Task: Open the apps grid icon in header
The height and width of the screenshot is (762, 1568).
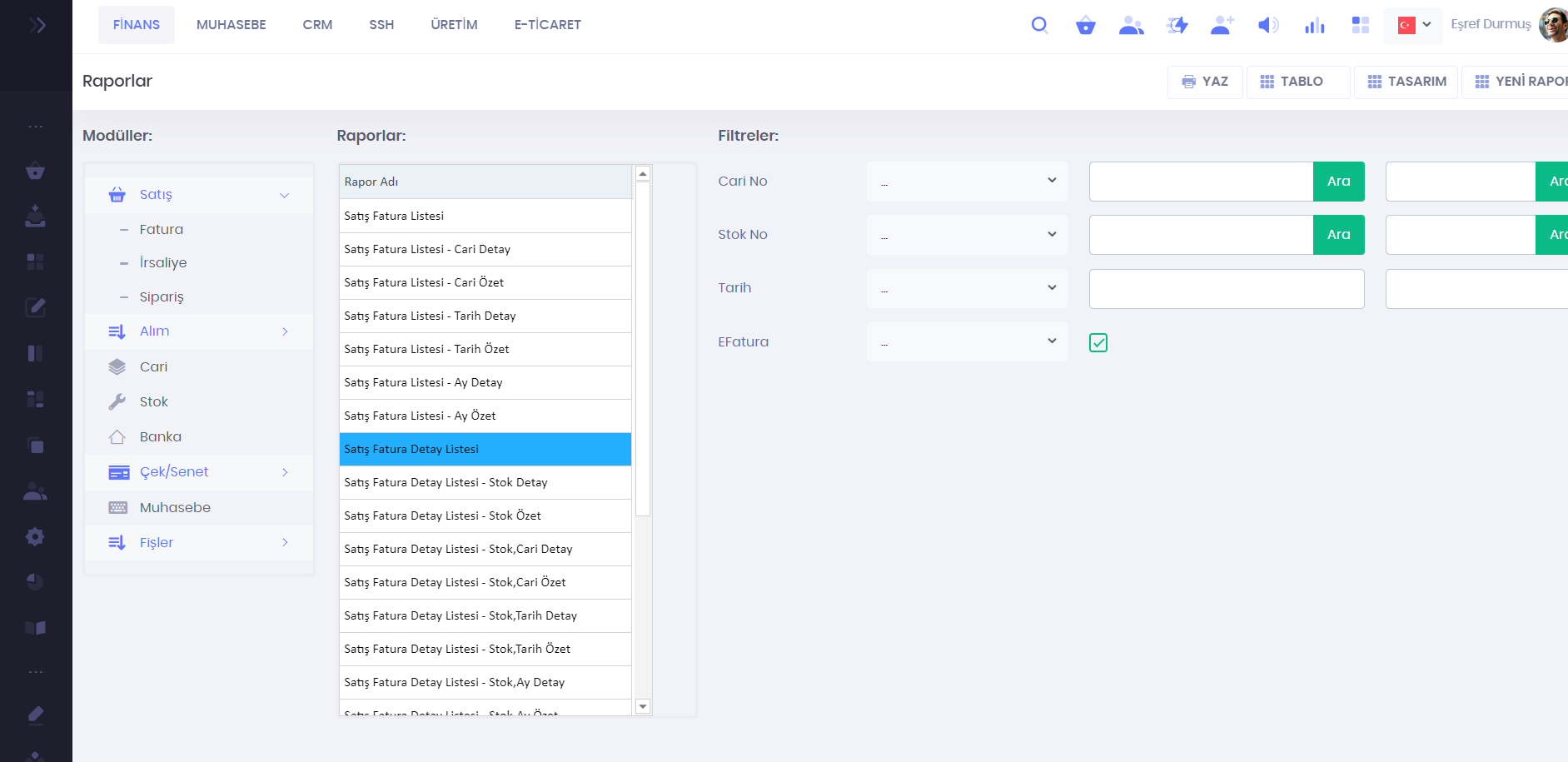Action: (x=1360, y=25)
